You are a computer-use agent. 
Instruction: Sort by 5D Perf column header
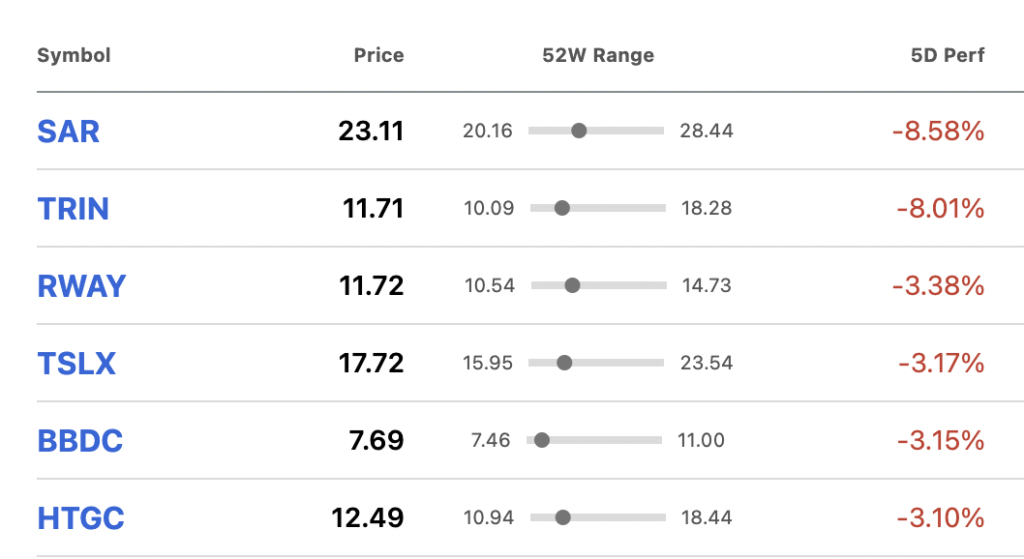(948, 56)
